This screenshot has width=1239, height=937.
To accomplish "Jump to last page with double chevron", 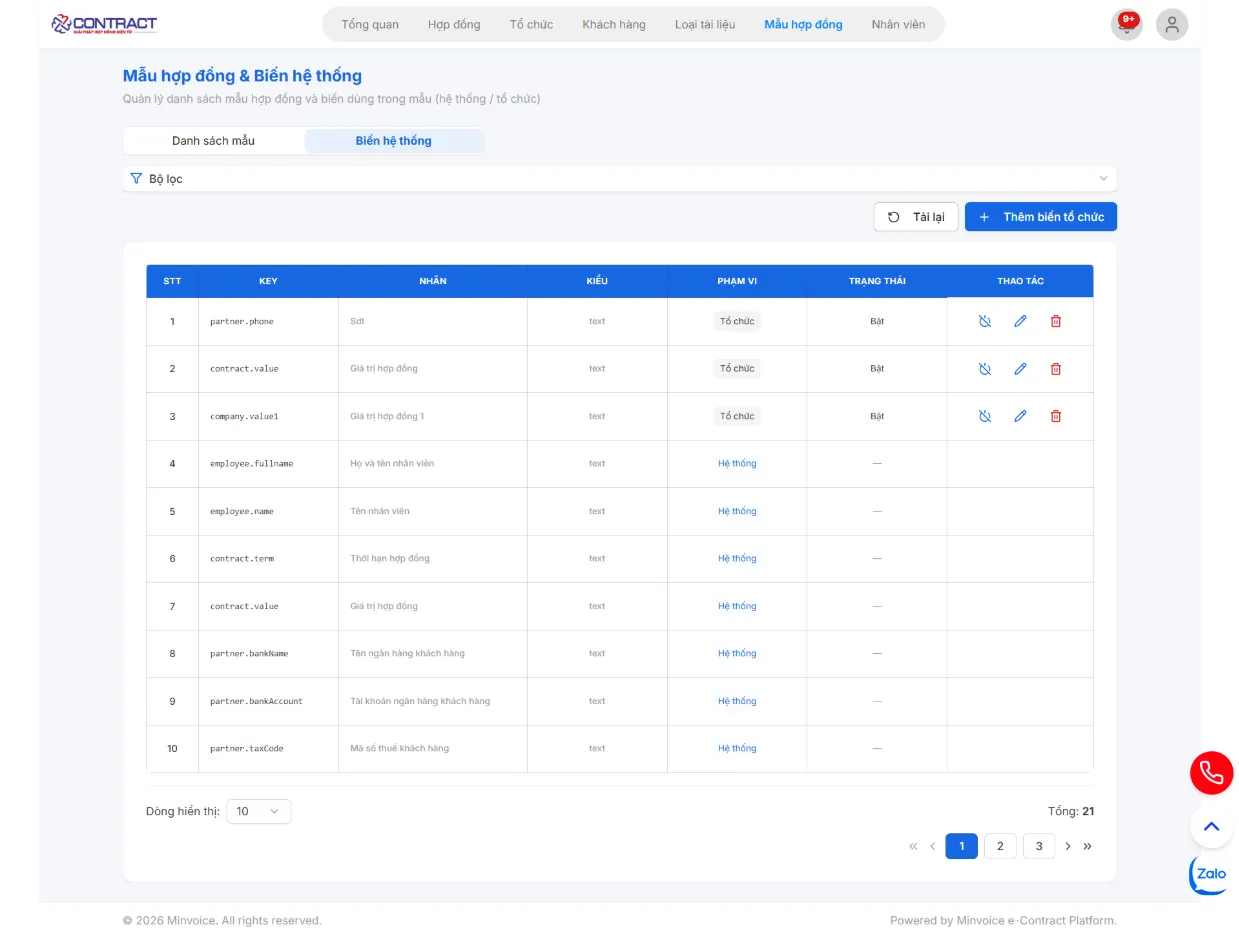I will (1088, 846).
